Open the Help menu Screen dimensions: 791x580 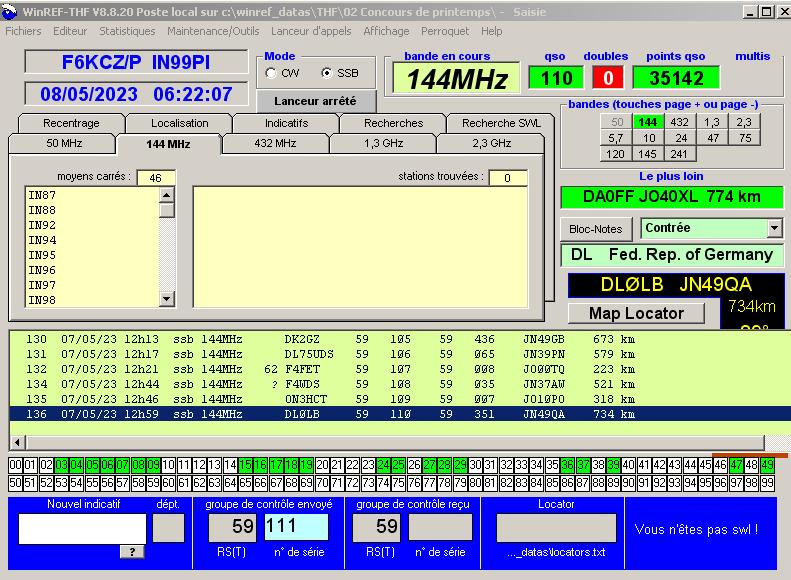(x=491, y=31)
